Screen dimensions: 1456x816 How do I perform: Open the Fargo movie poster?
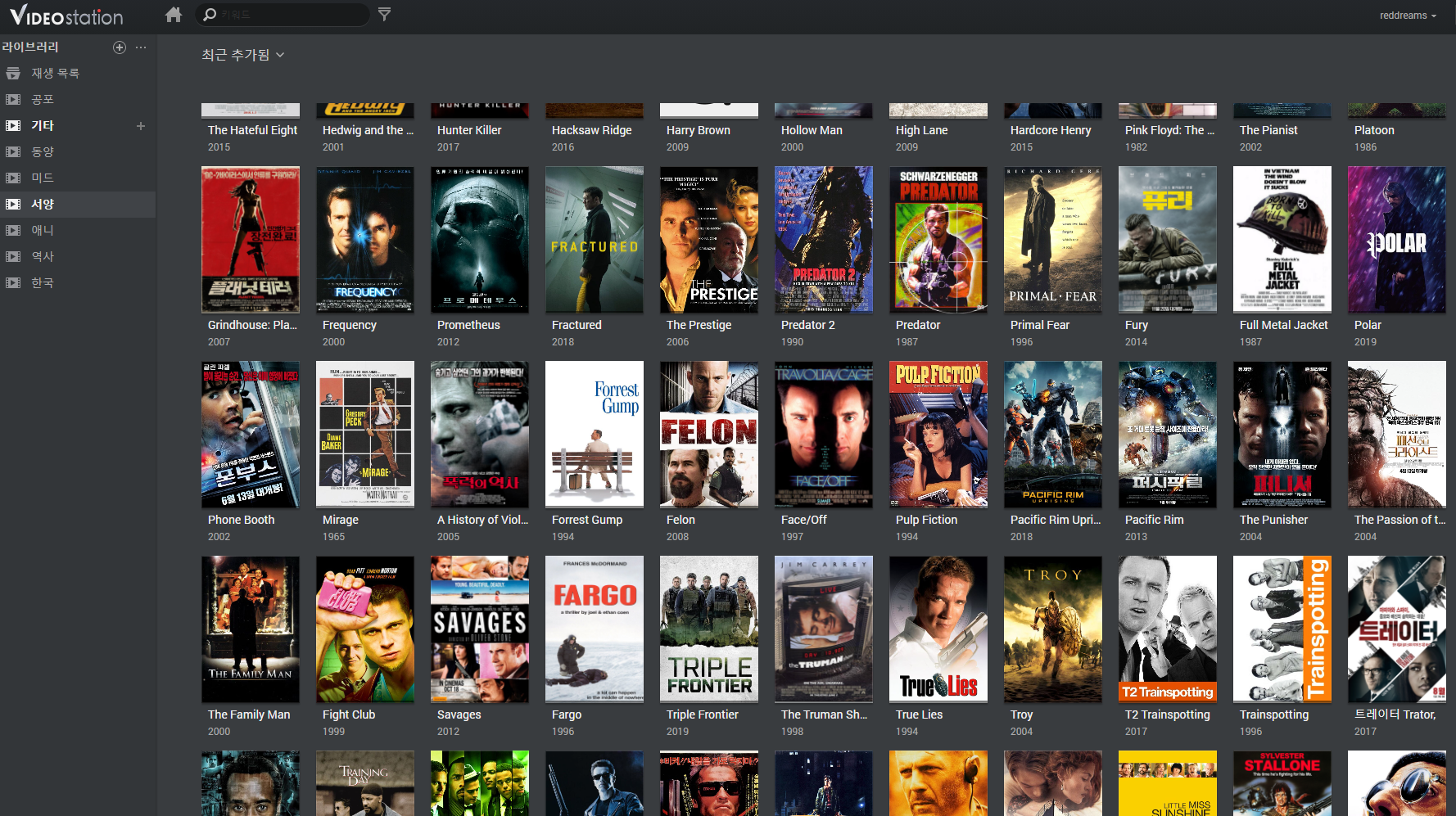coord(595,629)
